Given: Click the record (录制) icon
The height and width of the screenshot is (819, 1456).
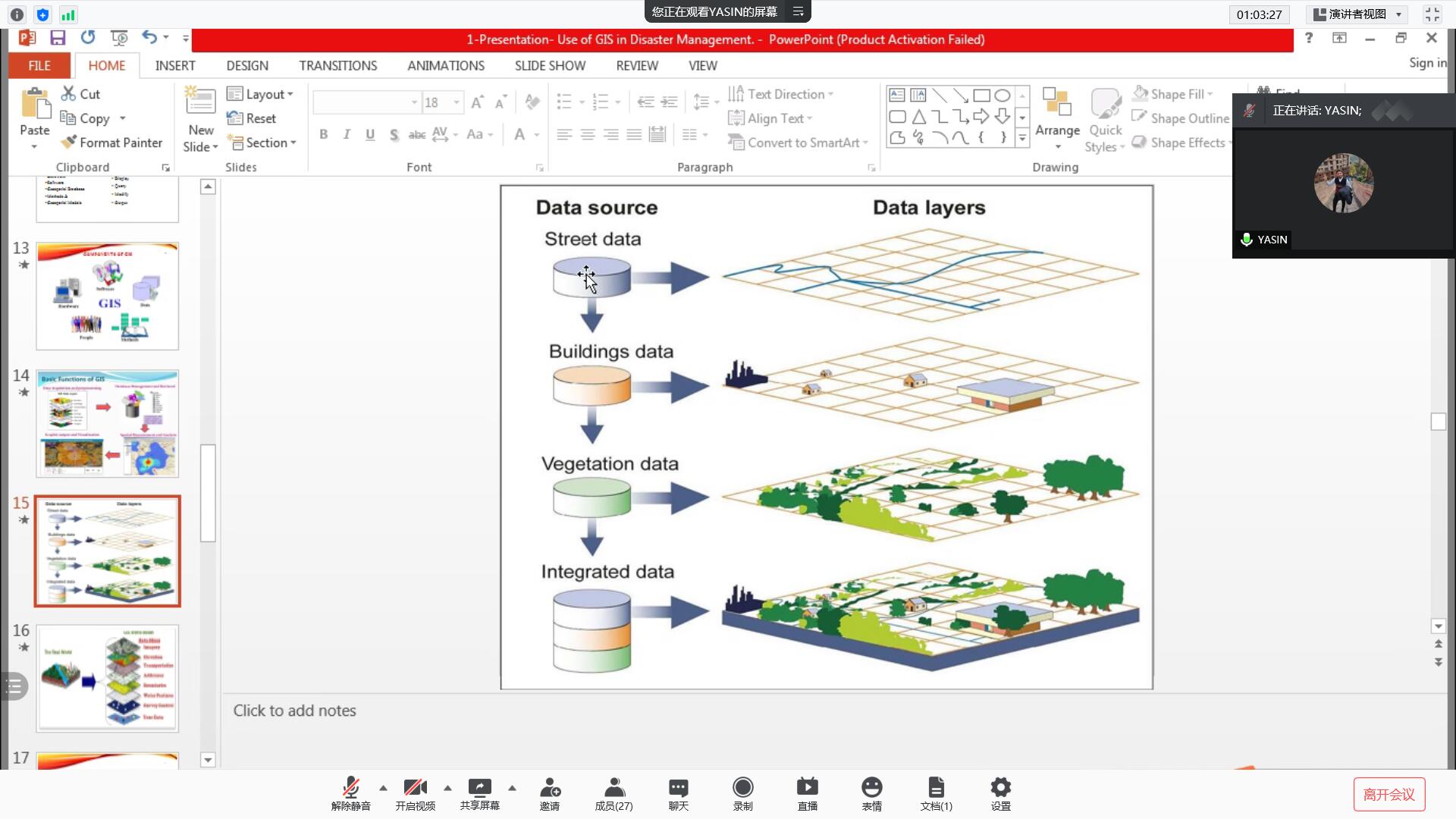Looking at the screenshot, I should 742,788.
